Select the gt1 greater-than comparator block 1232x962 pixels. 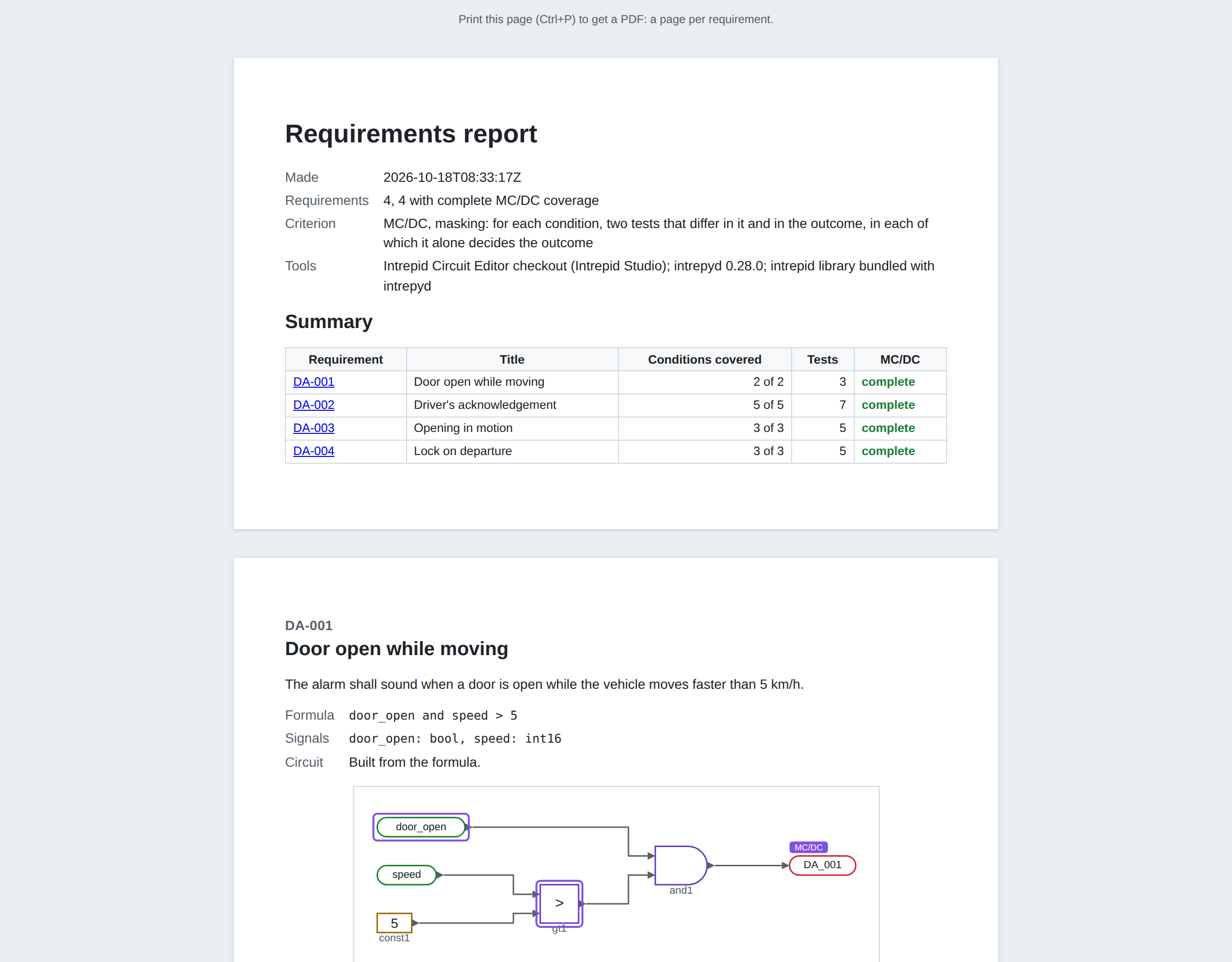point(559,903)
